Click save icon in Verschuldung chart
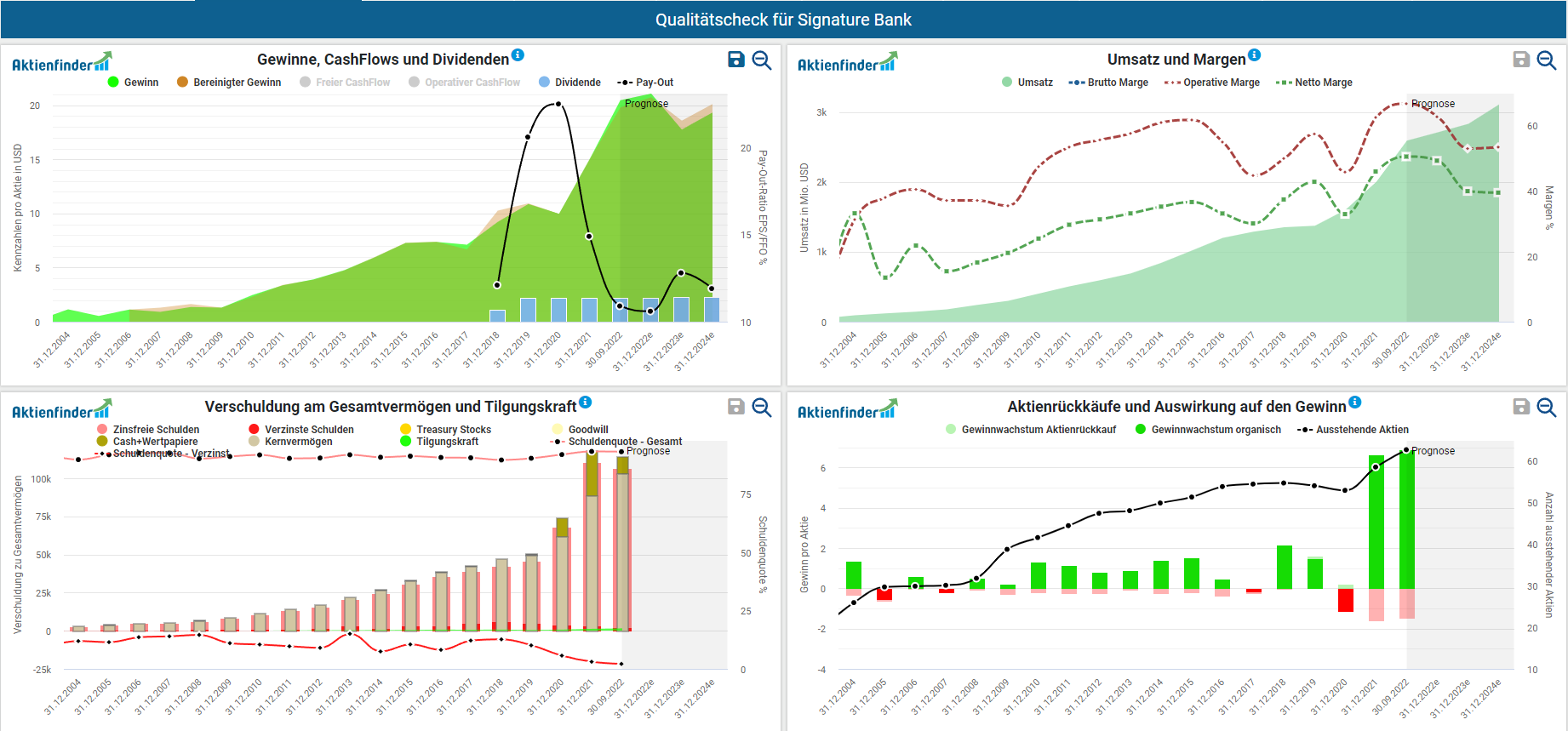This screenshot has height=731, width=1568. pyautogui.click(x=736, y=407)
